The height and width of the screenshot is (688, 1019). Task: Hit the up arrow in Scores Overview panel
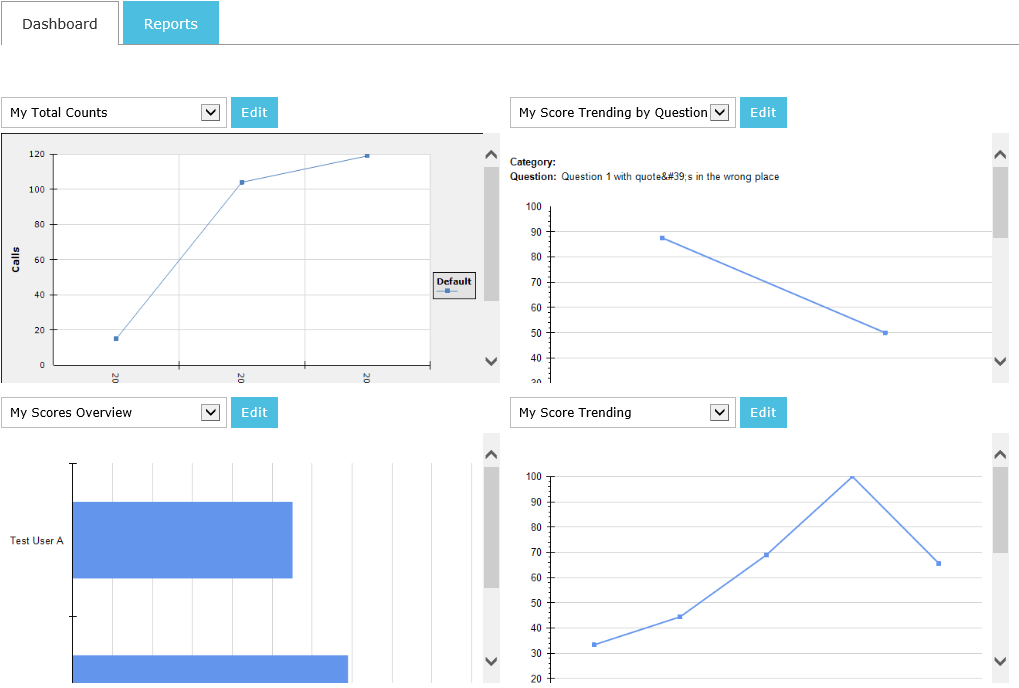[x=491, y=455]
